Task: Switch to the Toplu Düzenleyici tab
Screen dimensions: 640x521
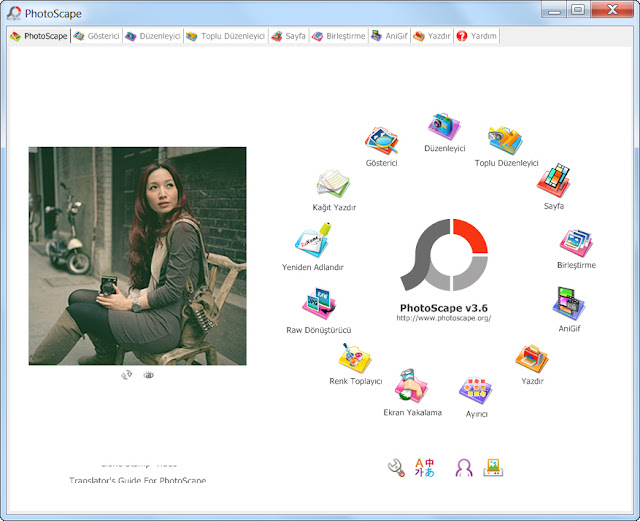Action: click(225, 36)
